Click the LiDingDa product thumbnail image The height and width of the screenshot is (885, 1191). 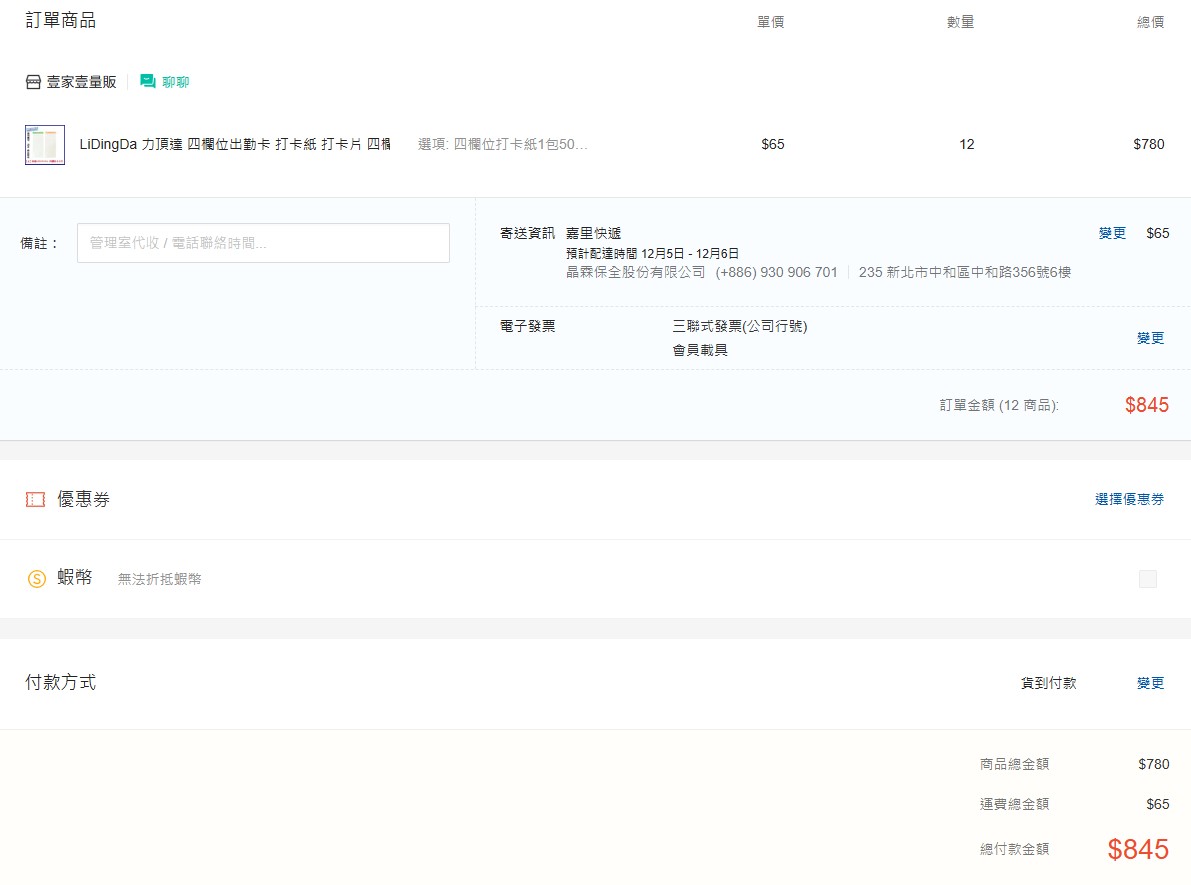(45, 145)
